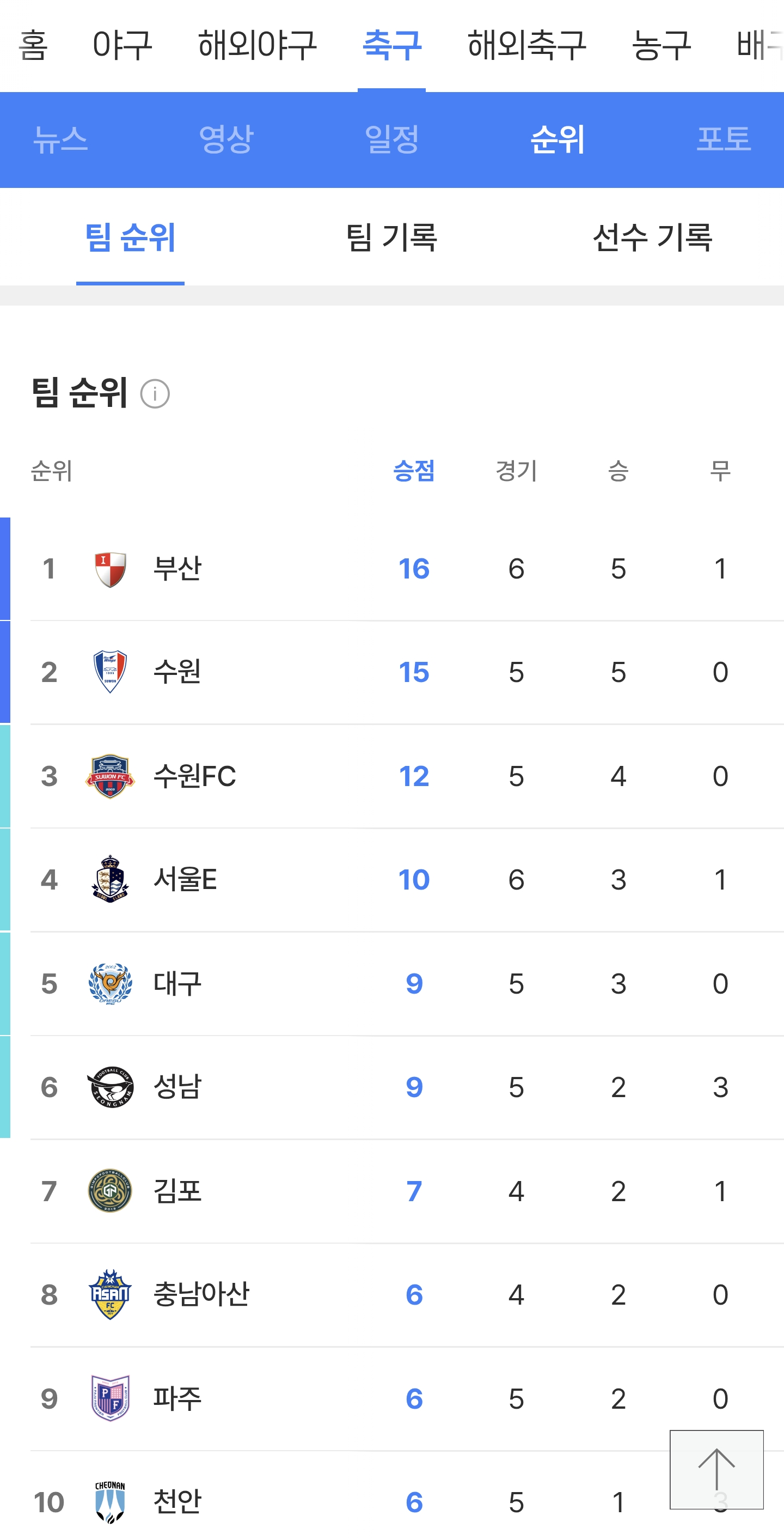Open the 일정 schedule tab

click(x=391, y=139)
